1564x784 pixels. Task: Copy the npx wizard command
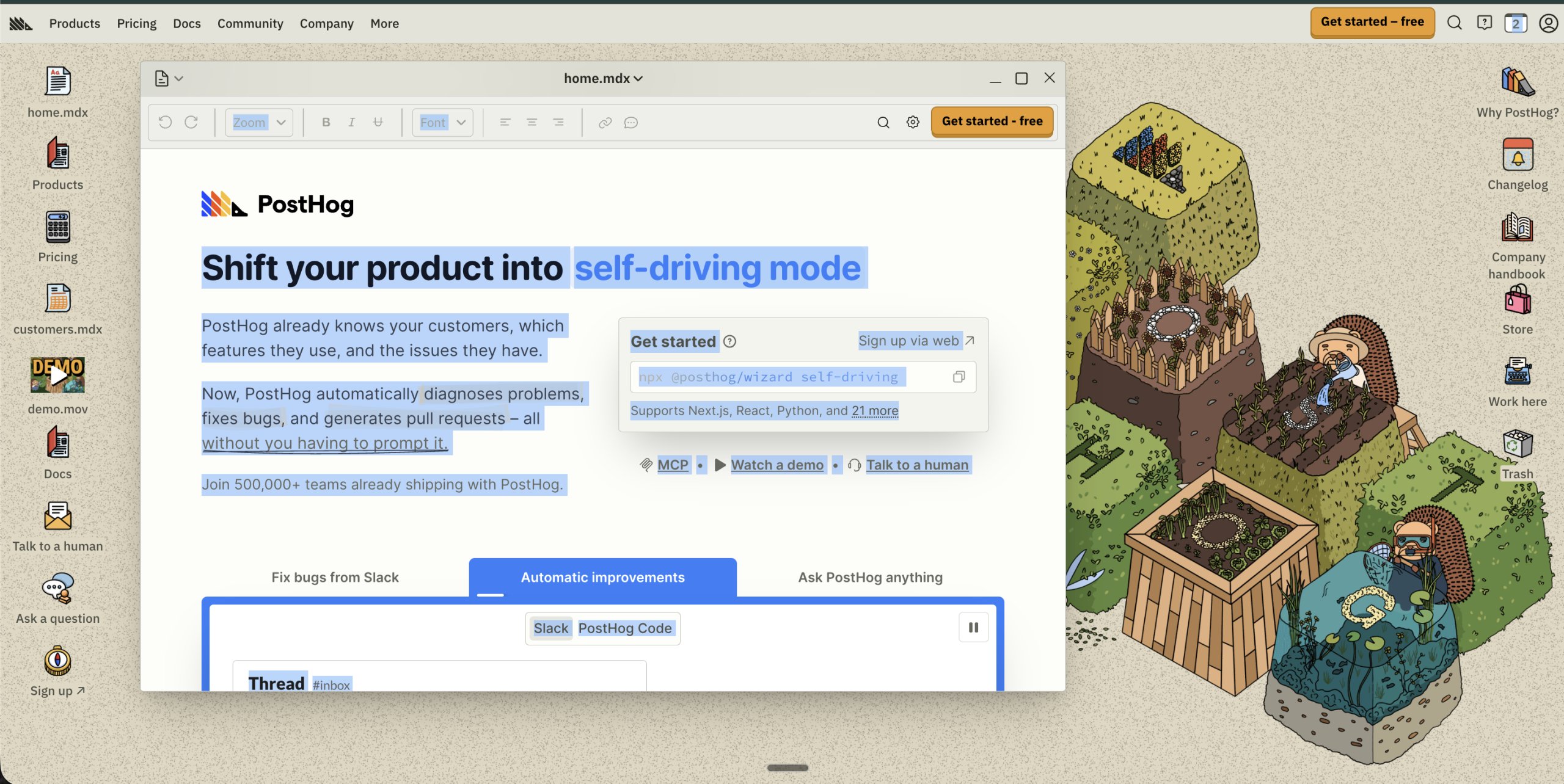[959, 377]
